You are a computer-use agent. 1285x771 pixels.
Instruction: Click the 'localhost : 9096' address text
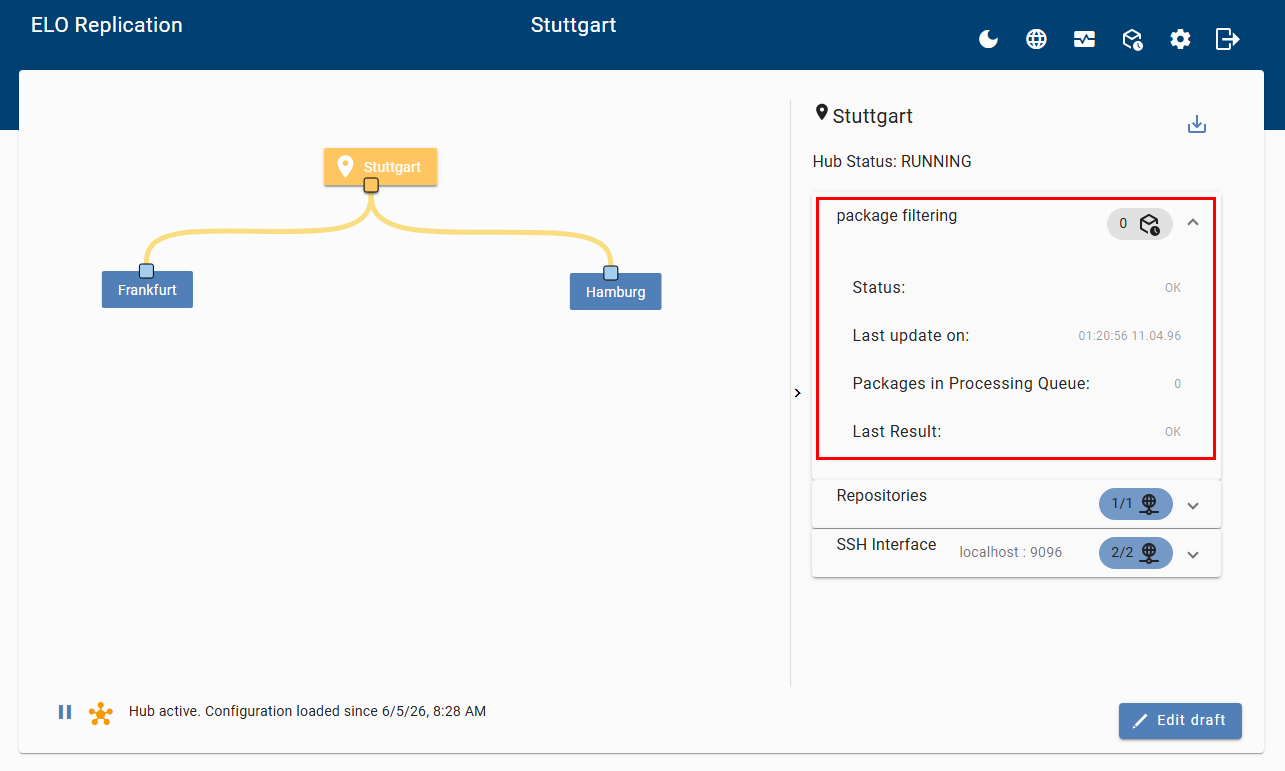coord(1011,552)
